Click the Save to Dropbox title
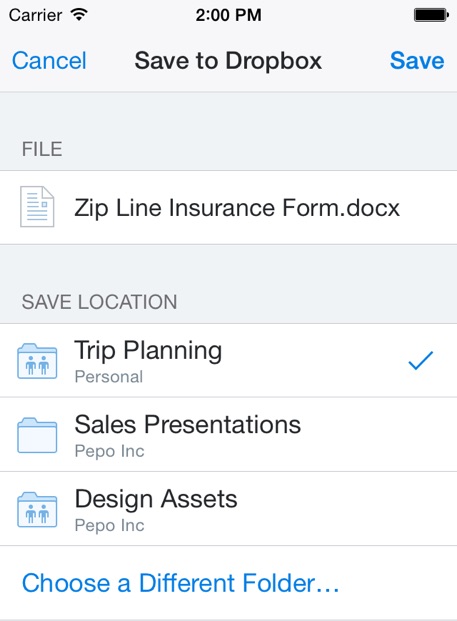The width and height of the screenshot is (457, 621). pyautogui.click(x=228, y=61)
